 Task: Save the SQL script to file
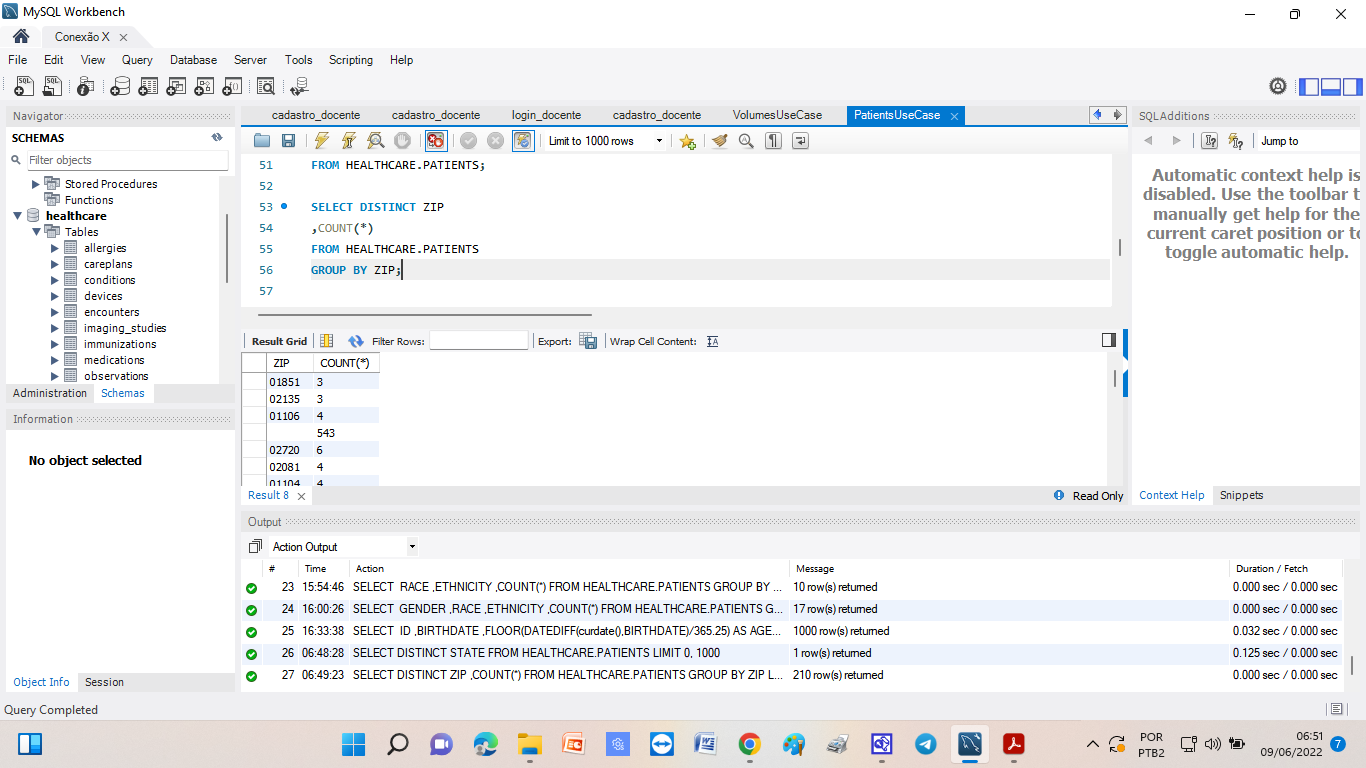tap(288, 141)
